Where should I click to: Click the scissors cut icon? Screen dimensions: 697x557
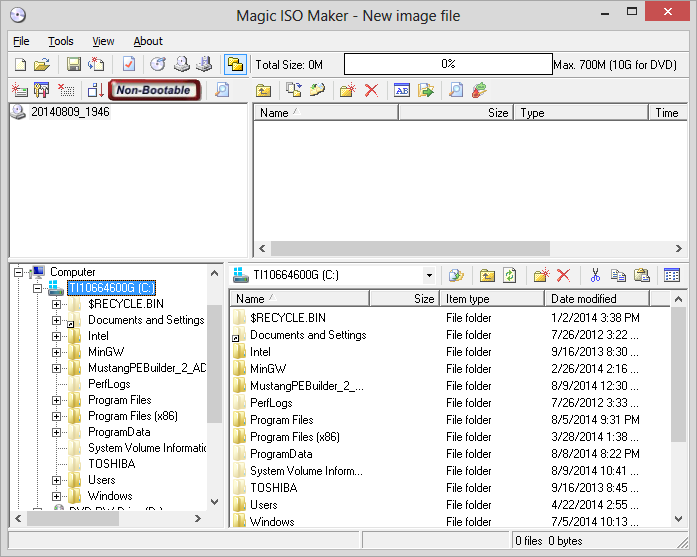pyautogui.click(x=596, y=276)
